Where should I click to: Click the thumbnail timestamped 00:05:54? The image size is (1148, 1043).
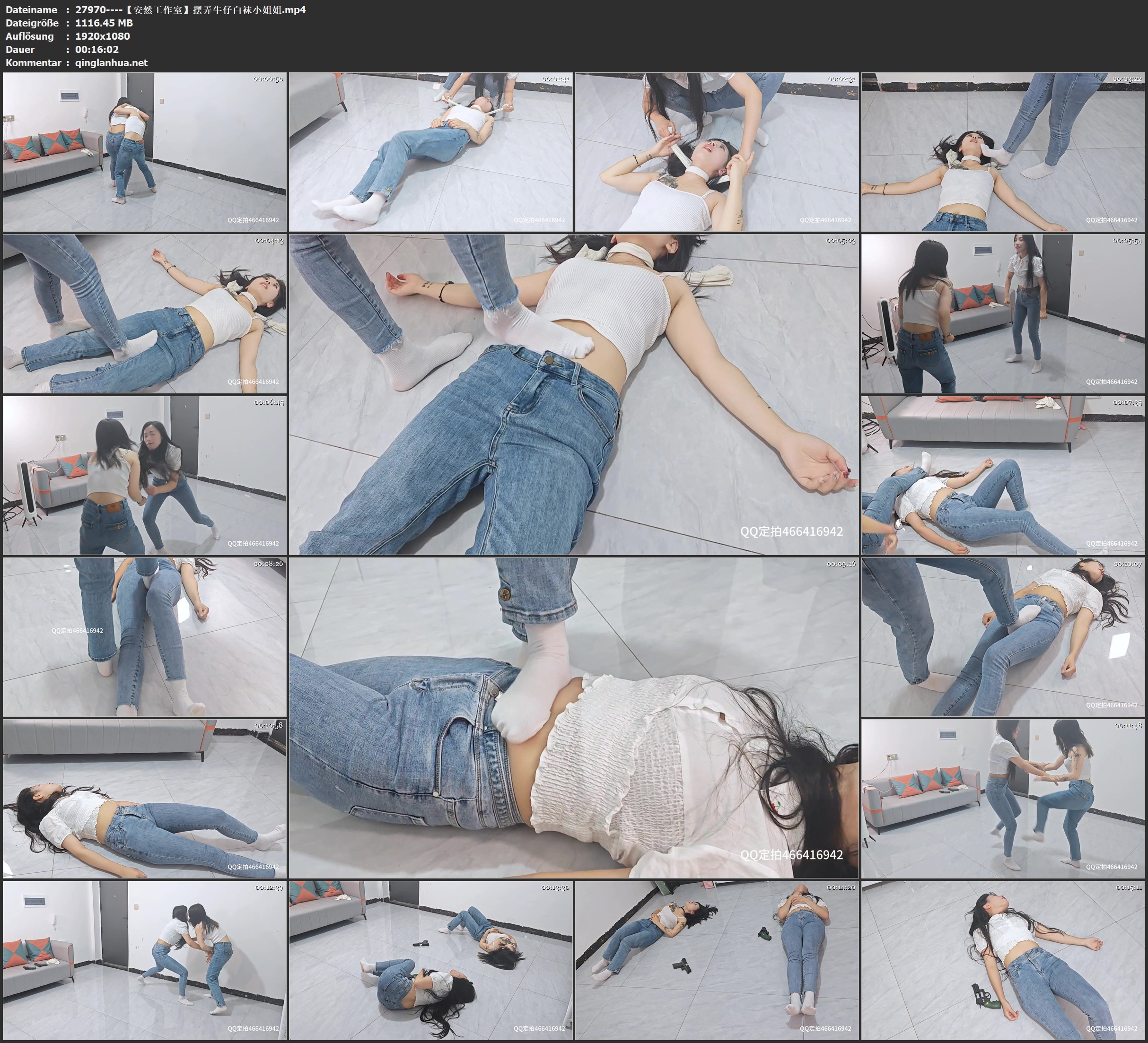pyautogui.click(x=1002, y=313)
